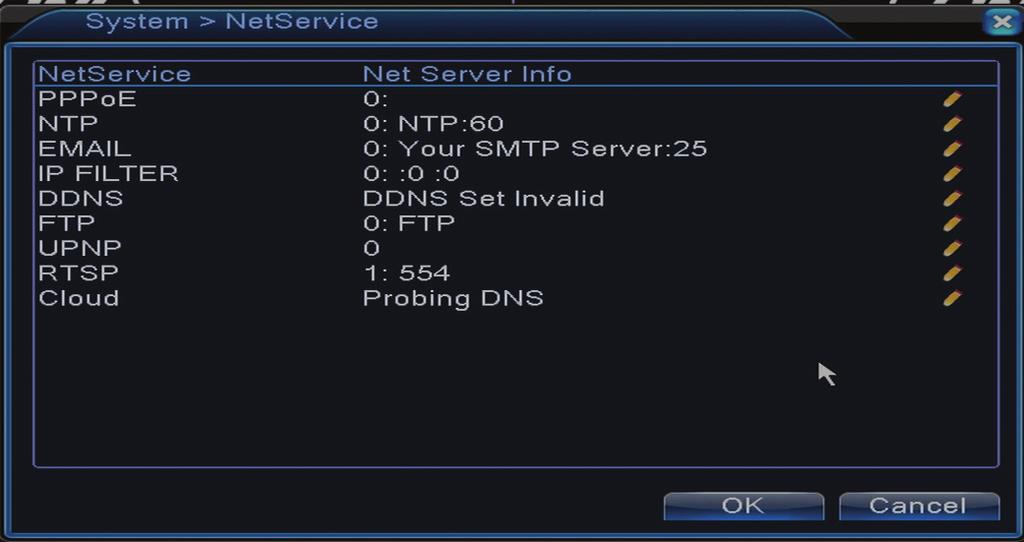Click the Cancel button
This screenshot has width=1024, height=542.
pos(918,506)
